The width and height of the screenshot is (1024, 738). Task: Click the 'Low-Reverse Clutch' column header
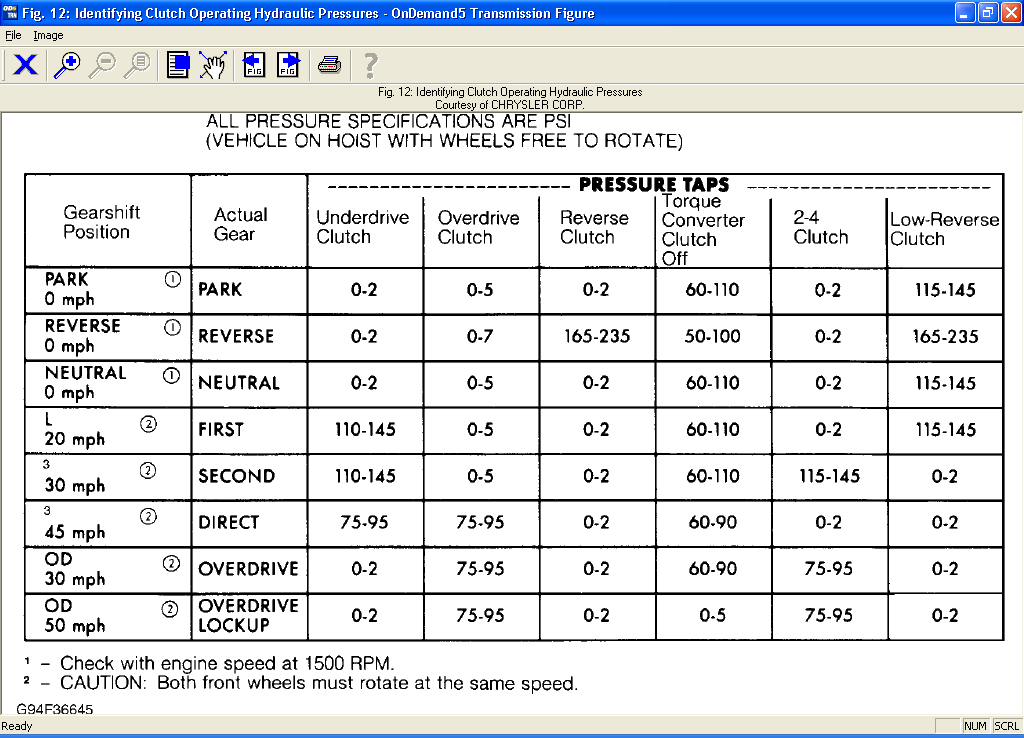point(944,229)
